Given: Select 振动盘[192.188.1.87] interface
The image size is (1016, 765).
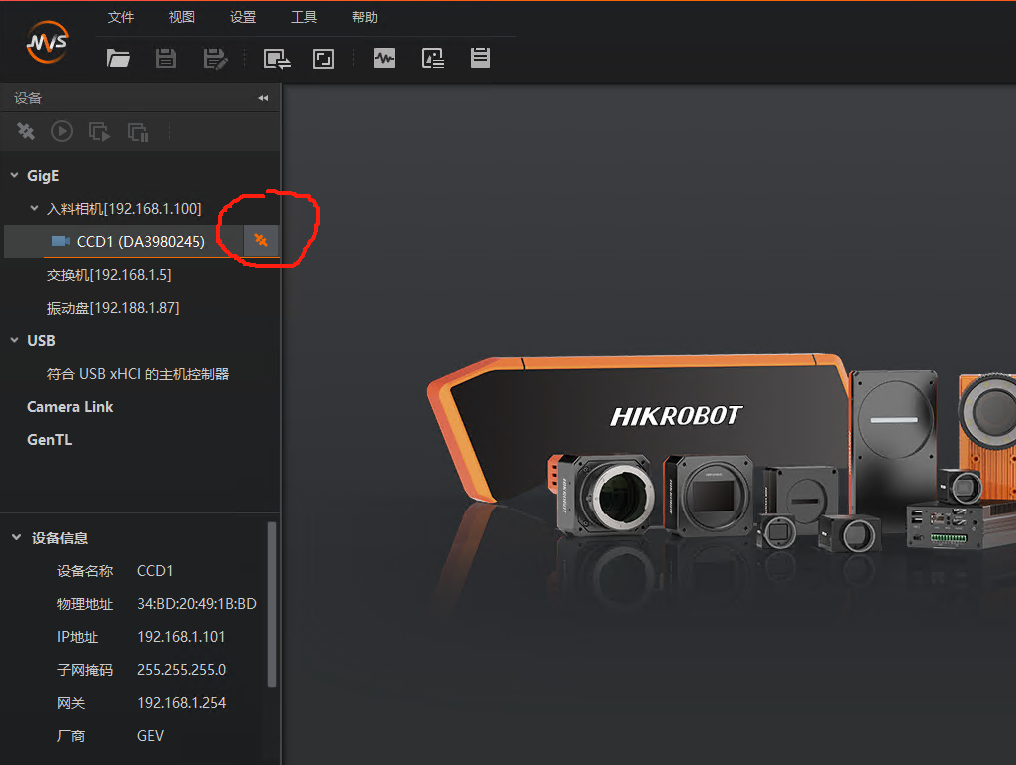Looking at the screenshot, I should point(113,308).
